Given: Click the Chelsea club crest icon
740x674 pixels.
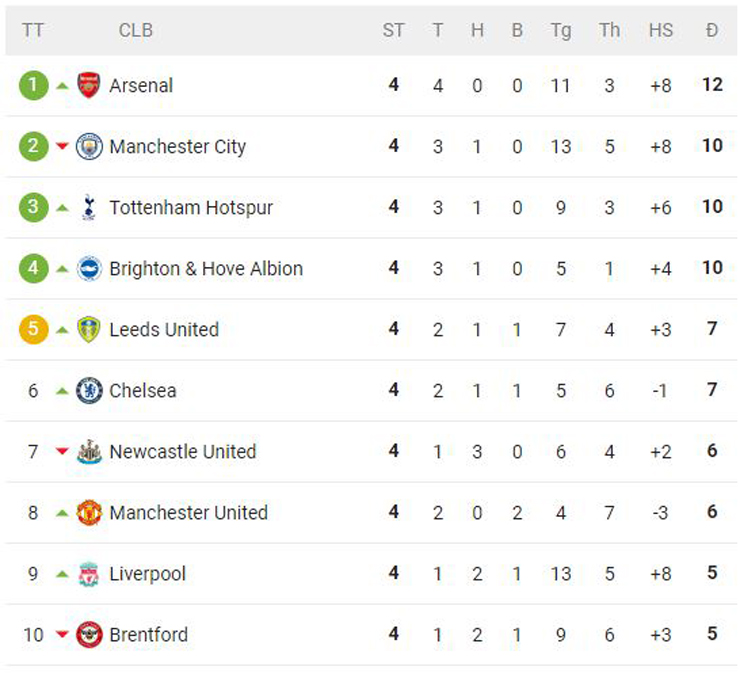Looking at the screenshot, I should (x=89, y=390).
